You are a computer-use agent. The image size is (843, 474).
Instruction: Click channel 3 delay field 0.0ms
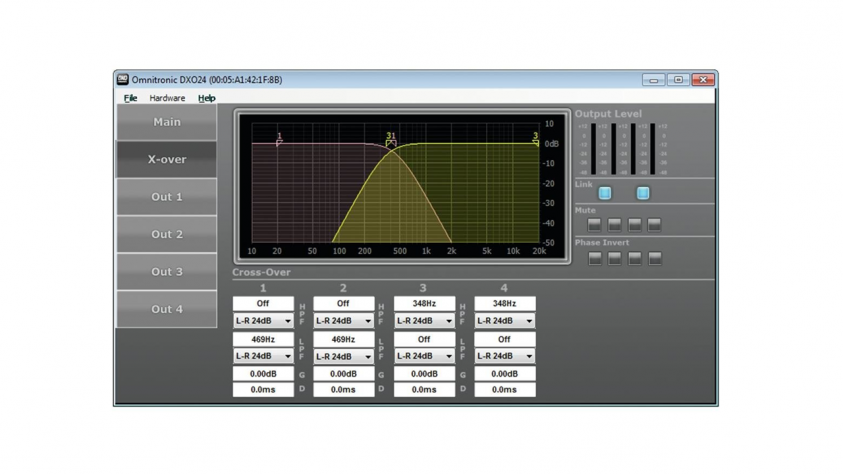pos(424,390)
